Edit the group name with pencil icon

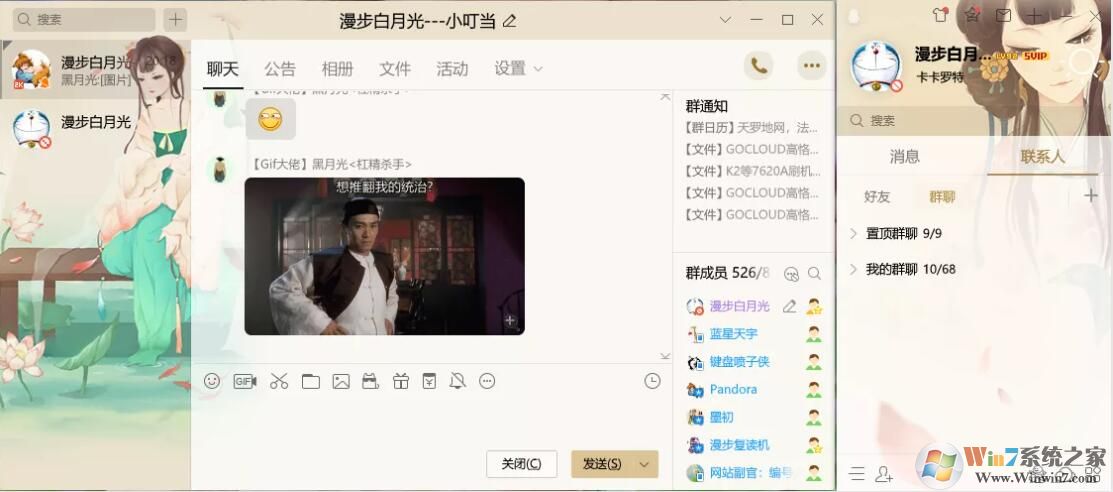click(x=509, y=21)
